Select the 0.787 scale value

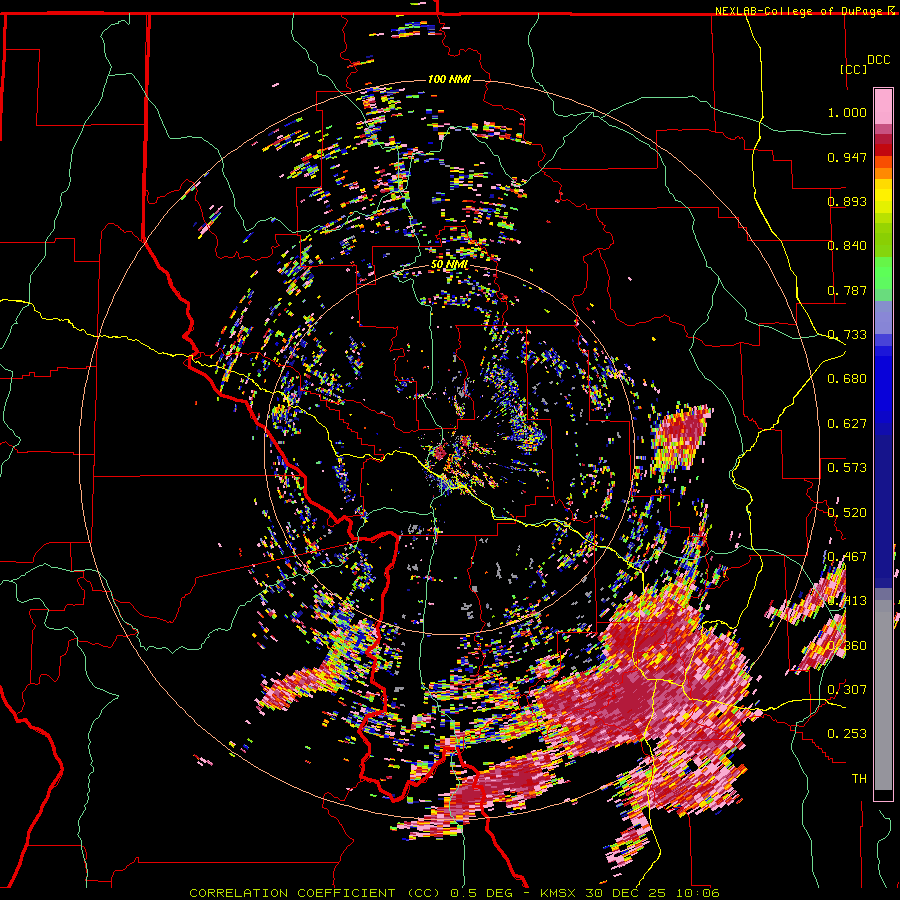click(847, 290)
